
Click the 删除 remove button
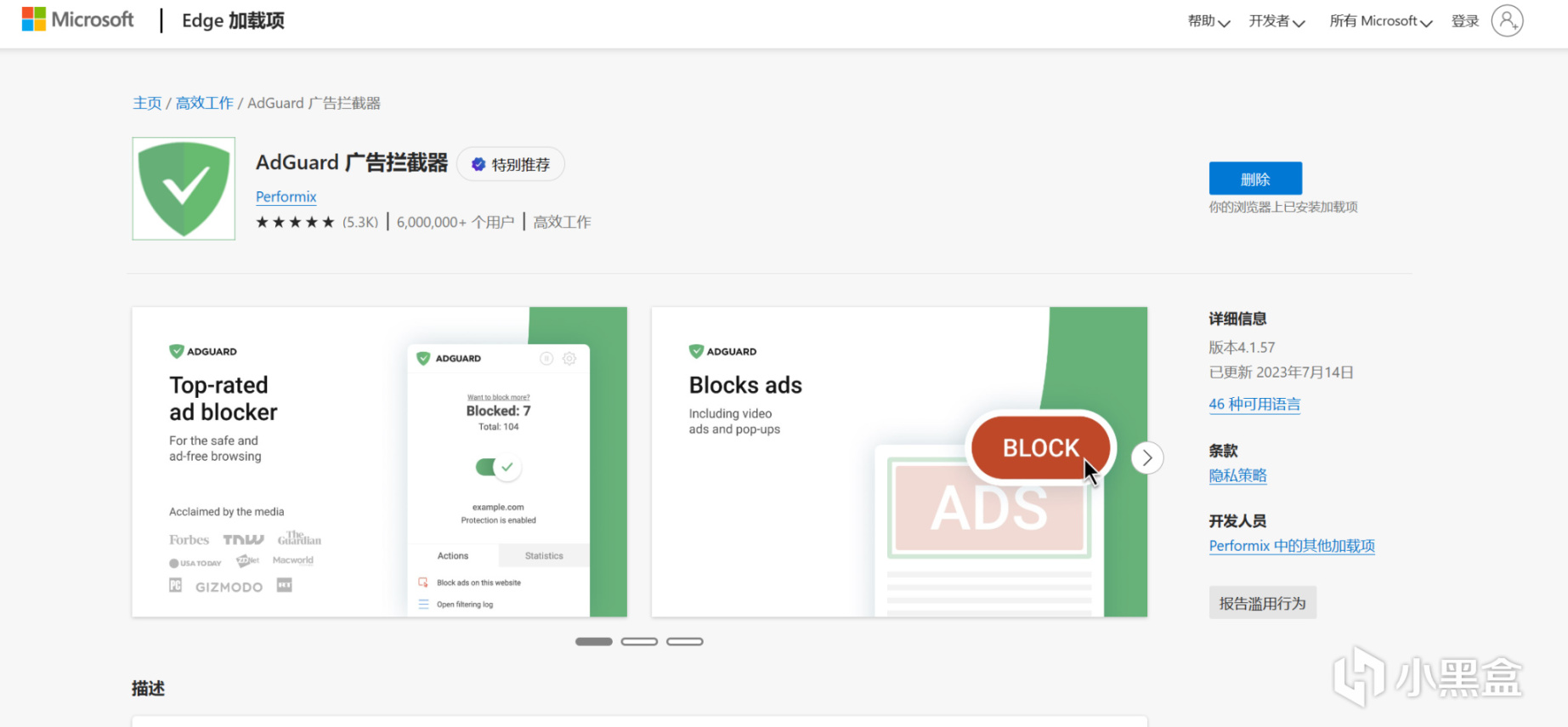(x=1255, y=179)
